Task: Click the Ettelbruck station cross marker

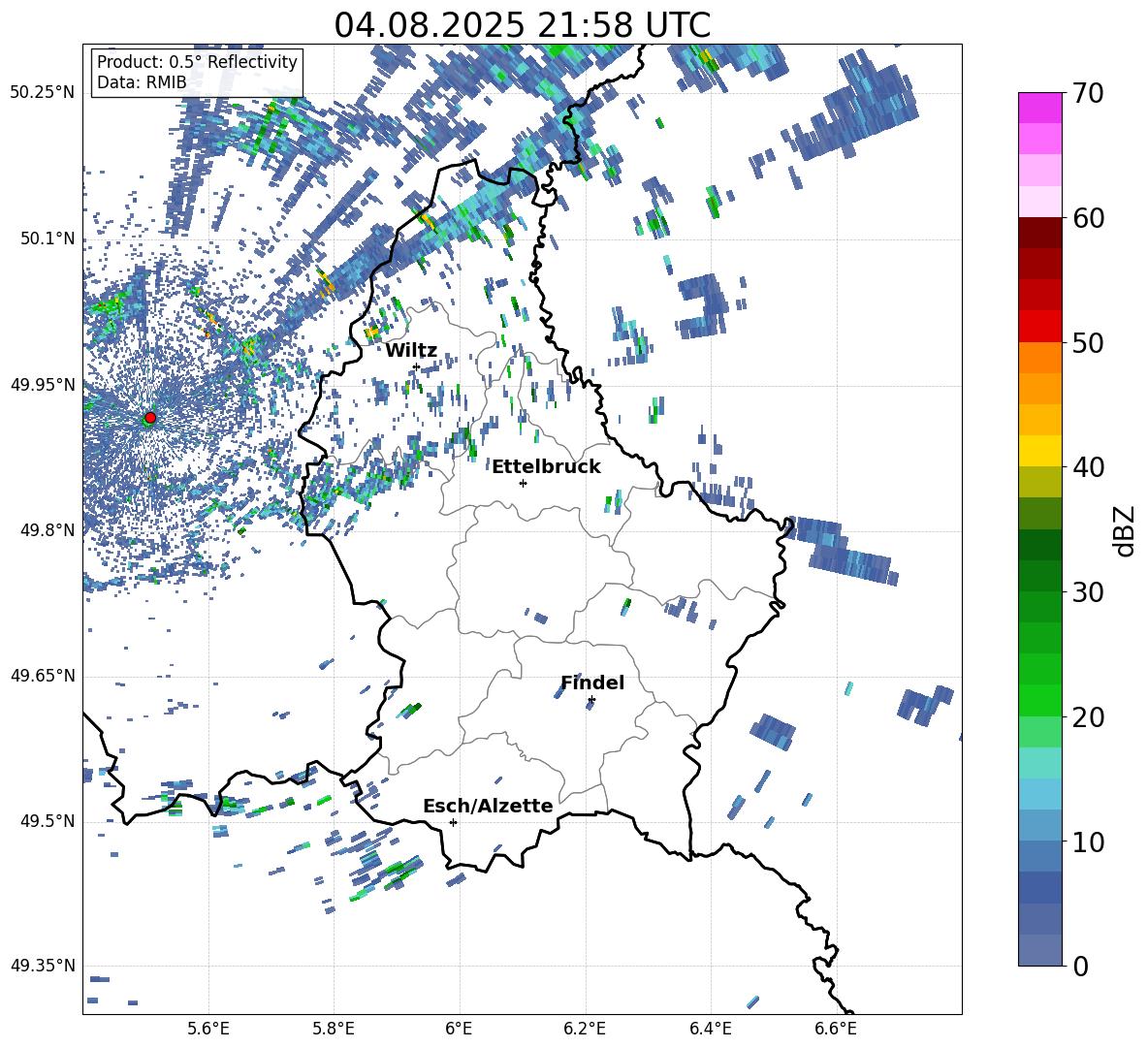Action: [523, 483]
